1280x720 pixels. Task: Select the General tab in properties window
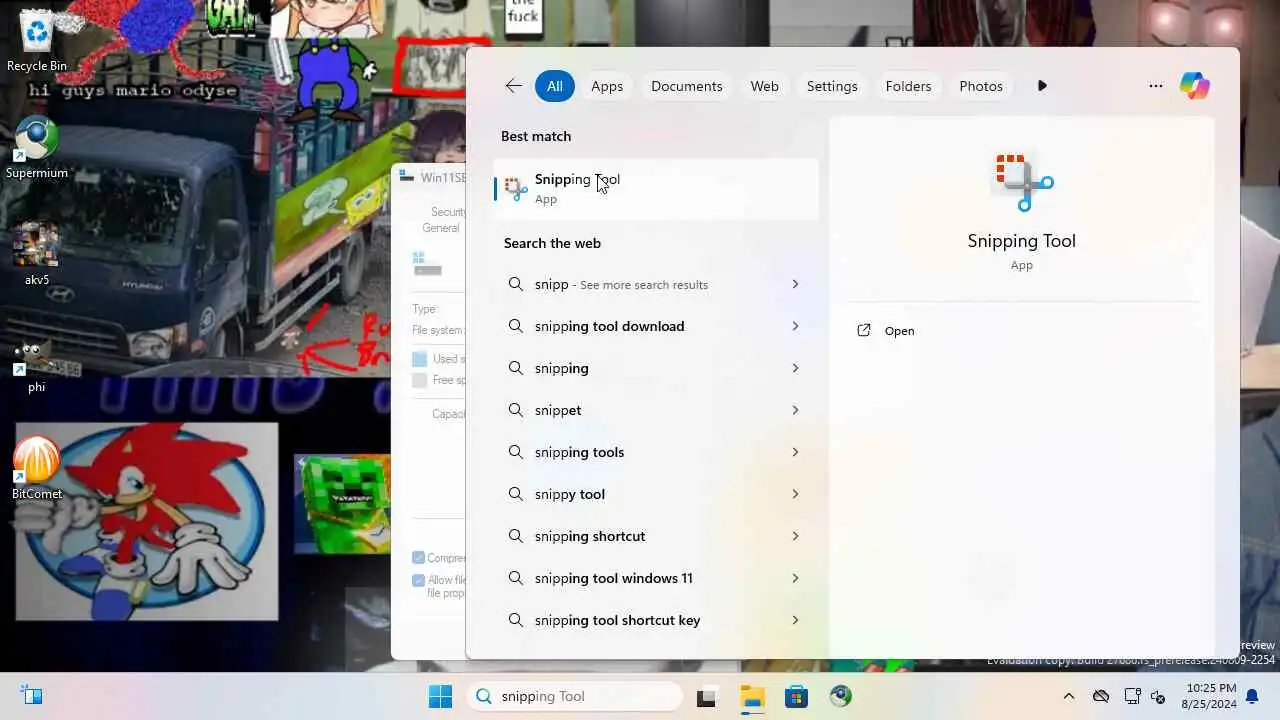pos(441,228)
